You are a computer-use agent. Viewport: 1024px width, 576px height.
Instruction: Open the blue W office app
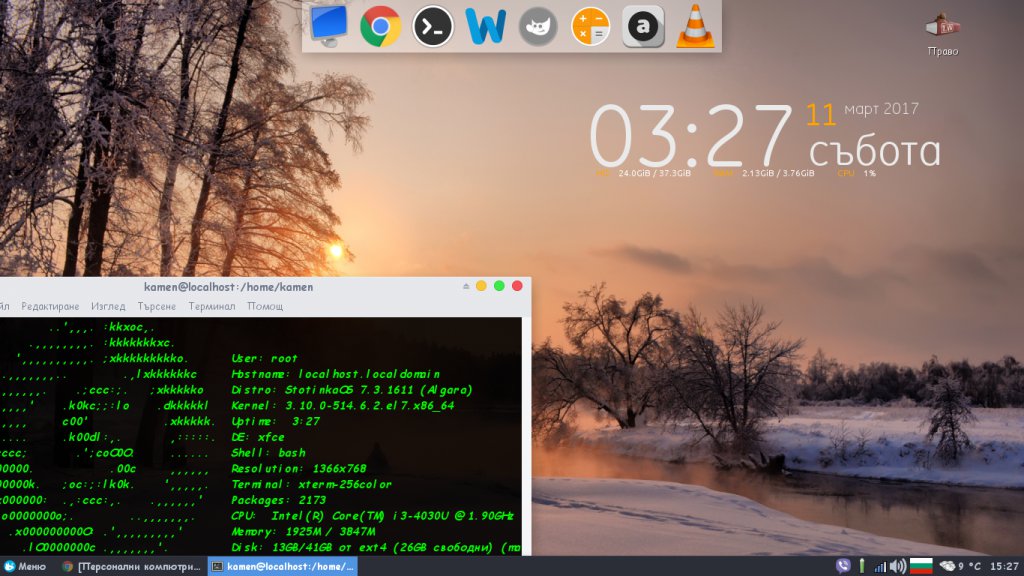coord(485,26)
